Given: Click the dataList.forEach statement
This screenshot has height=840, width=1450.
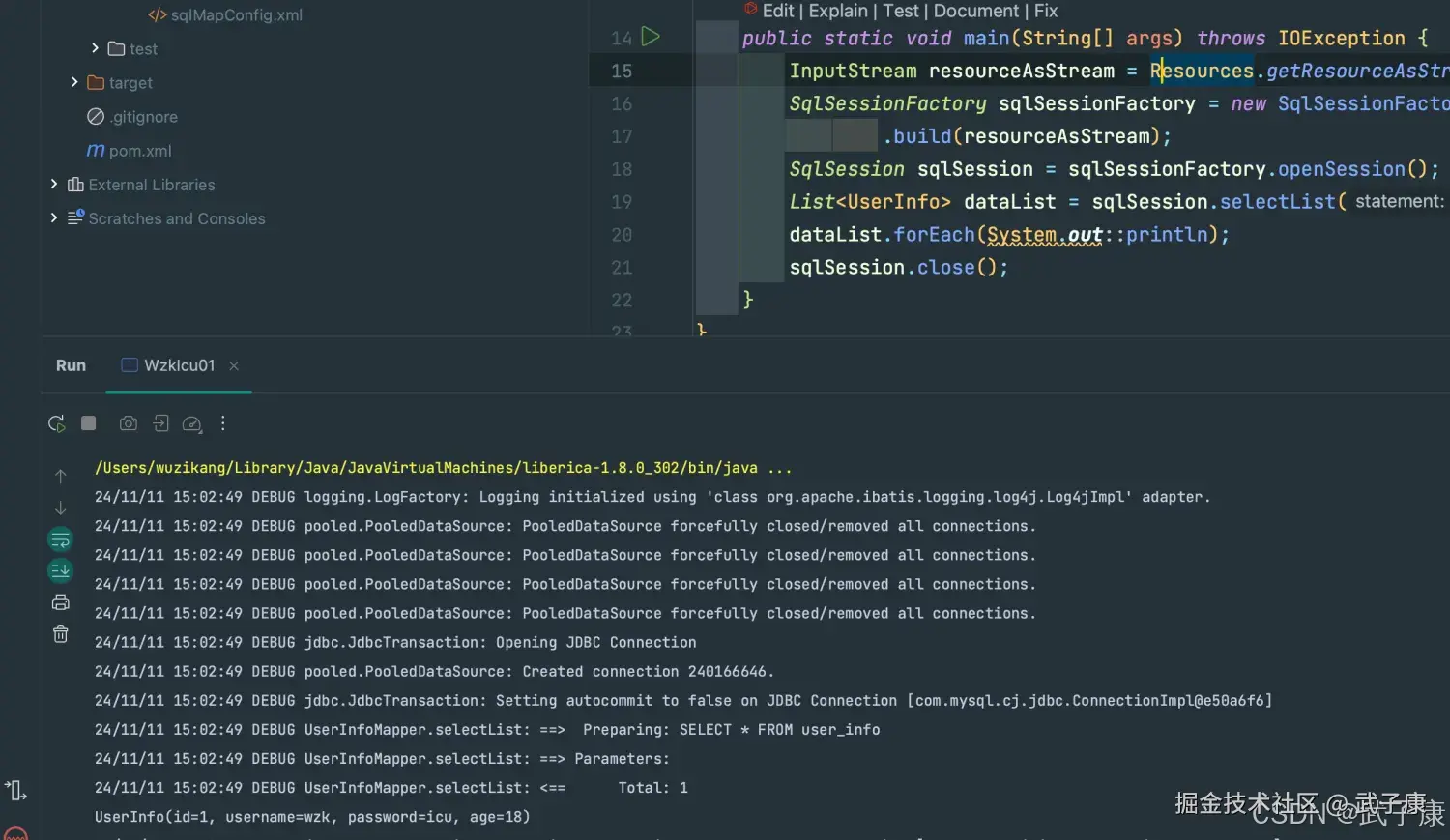Looking at the screenshot, I should pyautogui.click(x=1009, y=235).
